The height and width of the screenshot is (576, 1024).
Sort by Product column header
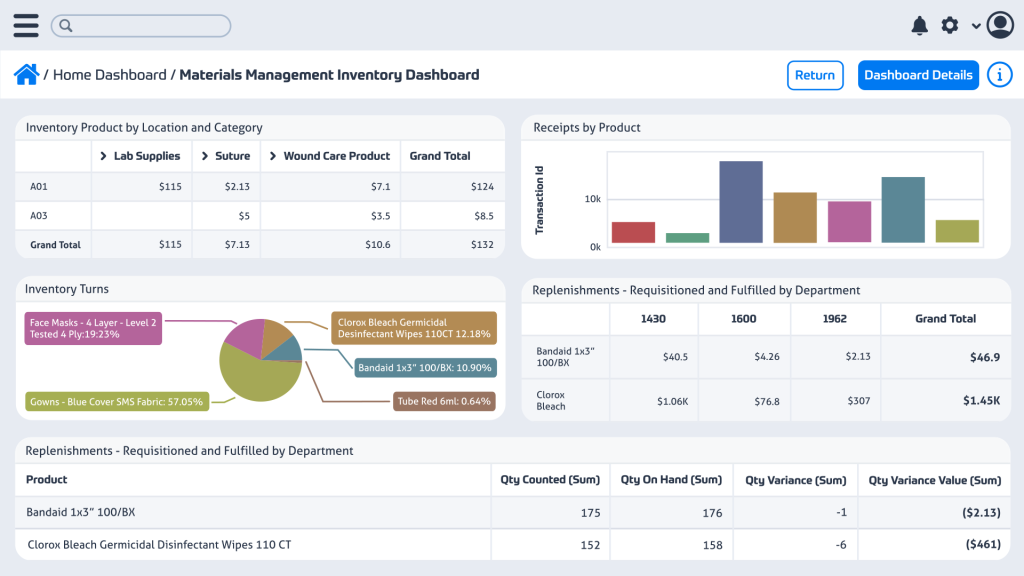click(46, 479)
